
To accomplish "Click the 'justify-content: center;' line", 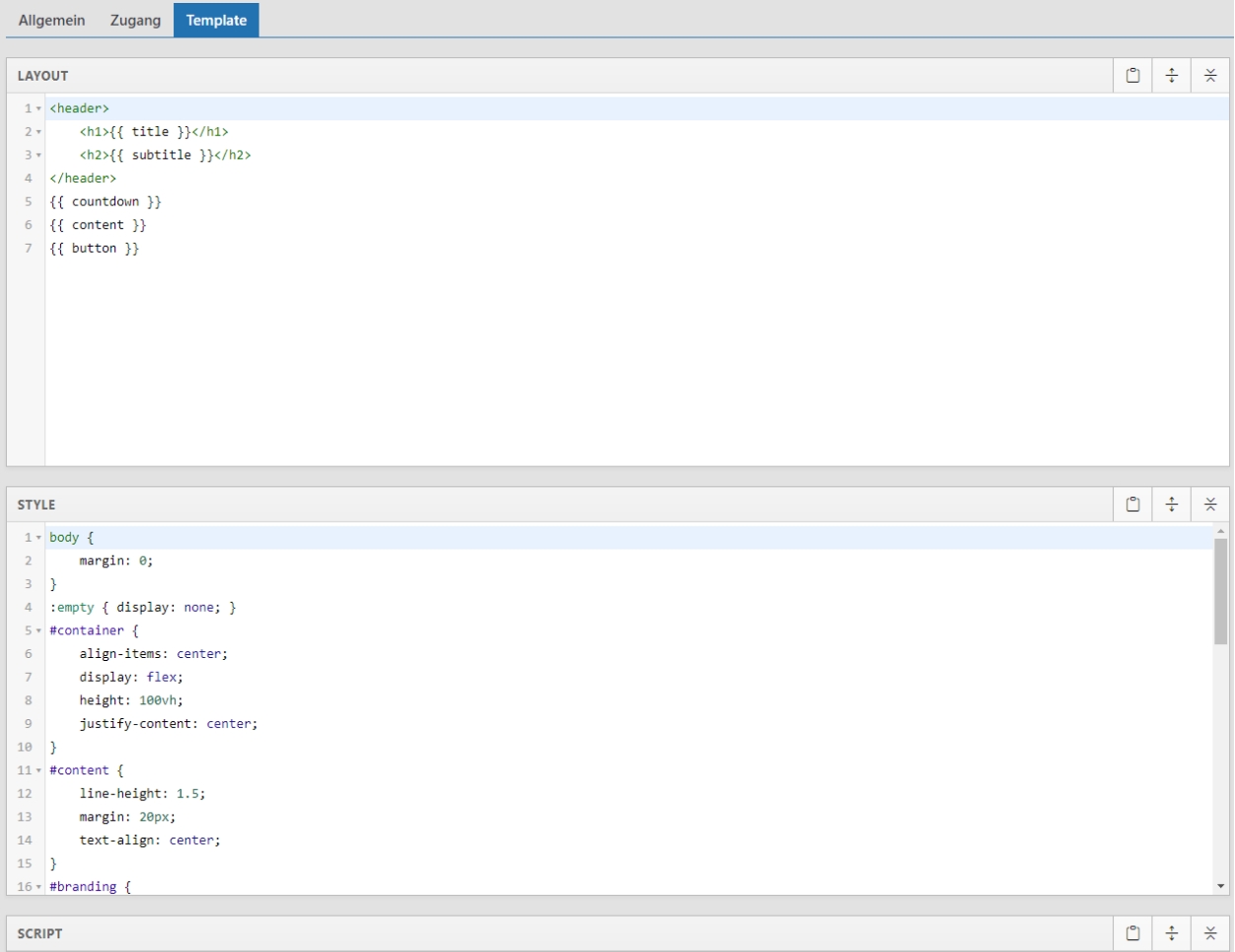I will pos(169,724).
